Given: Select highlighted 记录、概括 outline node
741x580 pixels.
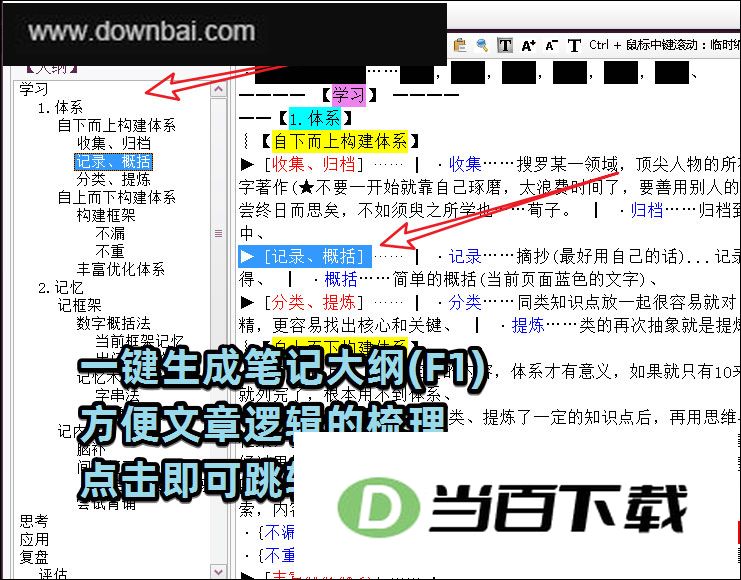Looking at the screenshot, I should click(113, 162).
